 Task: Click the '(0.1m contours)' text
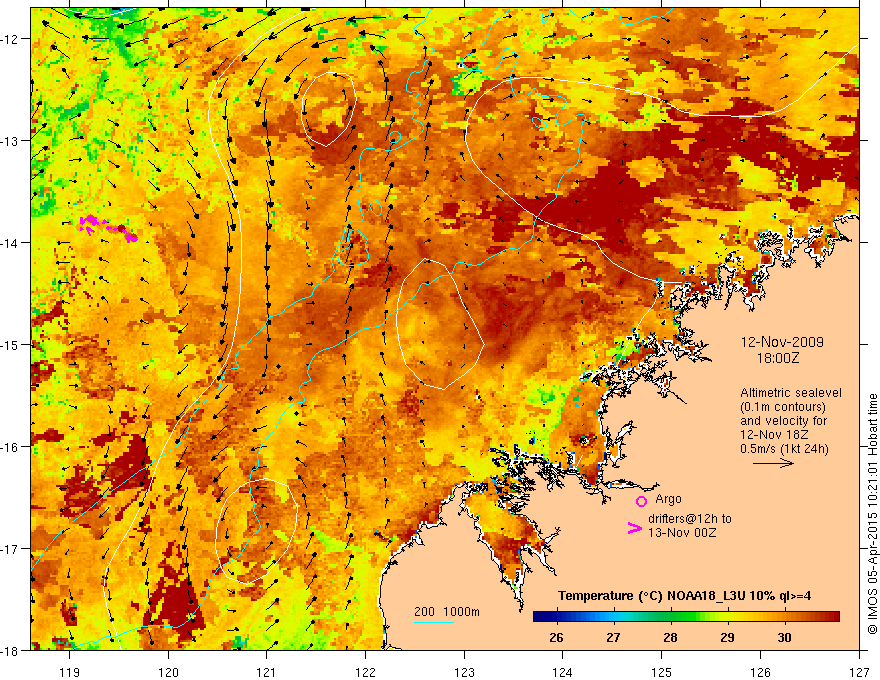coord(783,407)
